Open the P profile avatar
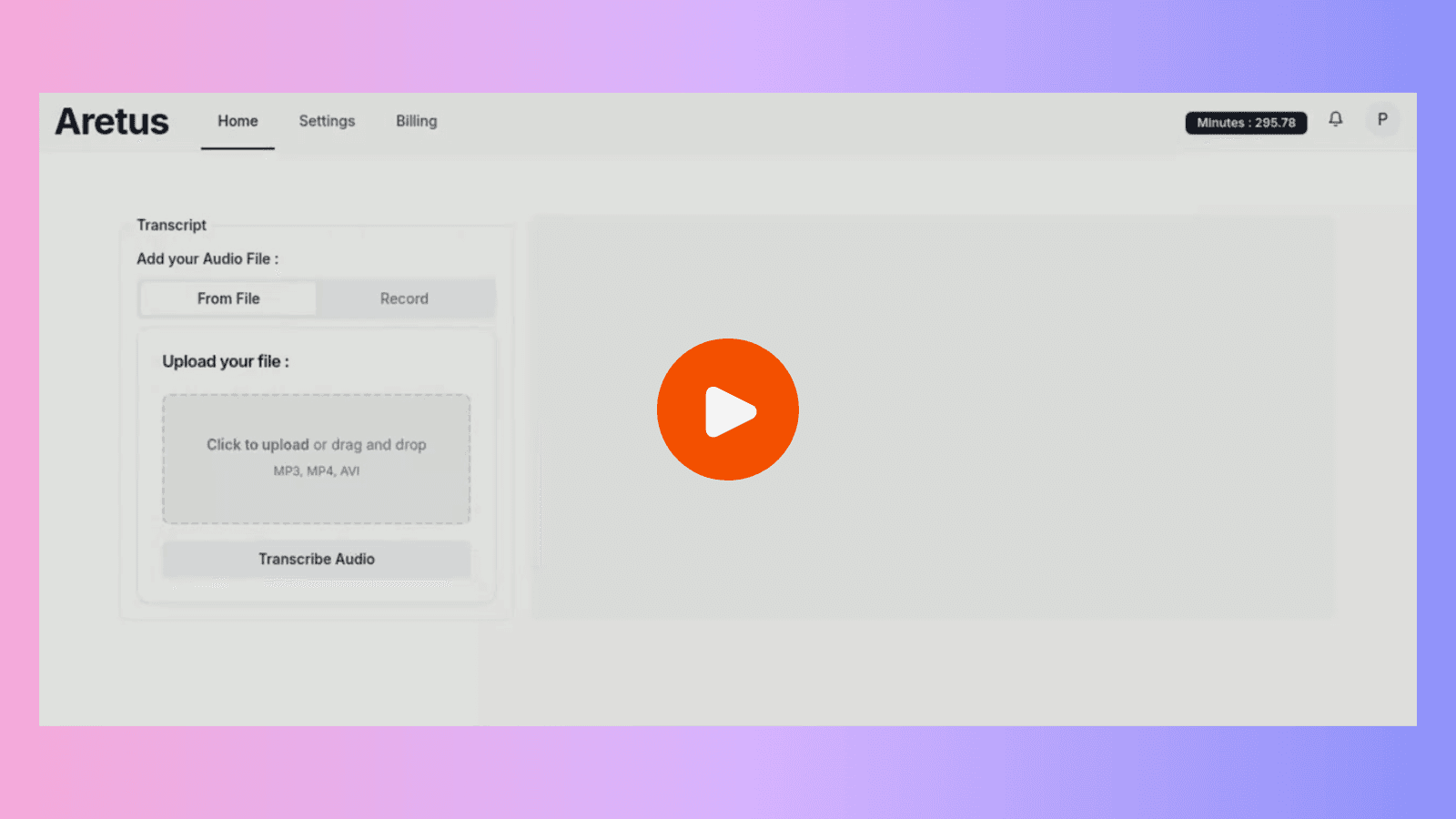The image size is (1456, 819). pos(1382,119)
